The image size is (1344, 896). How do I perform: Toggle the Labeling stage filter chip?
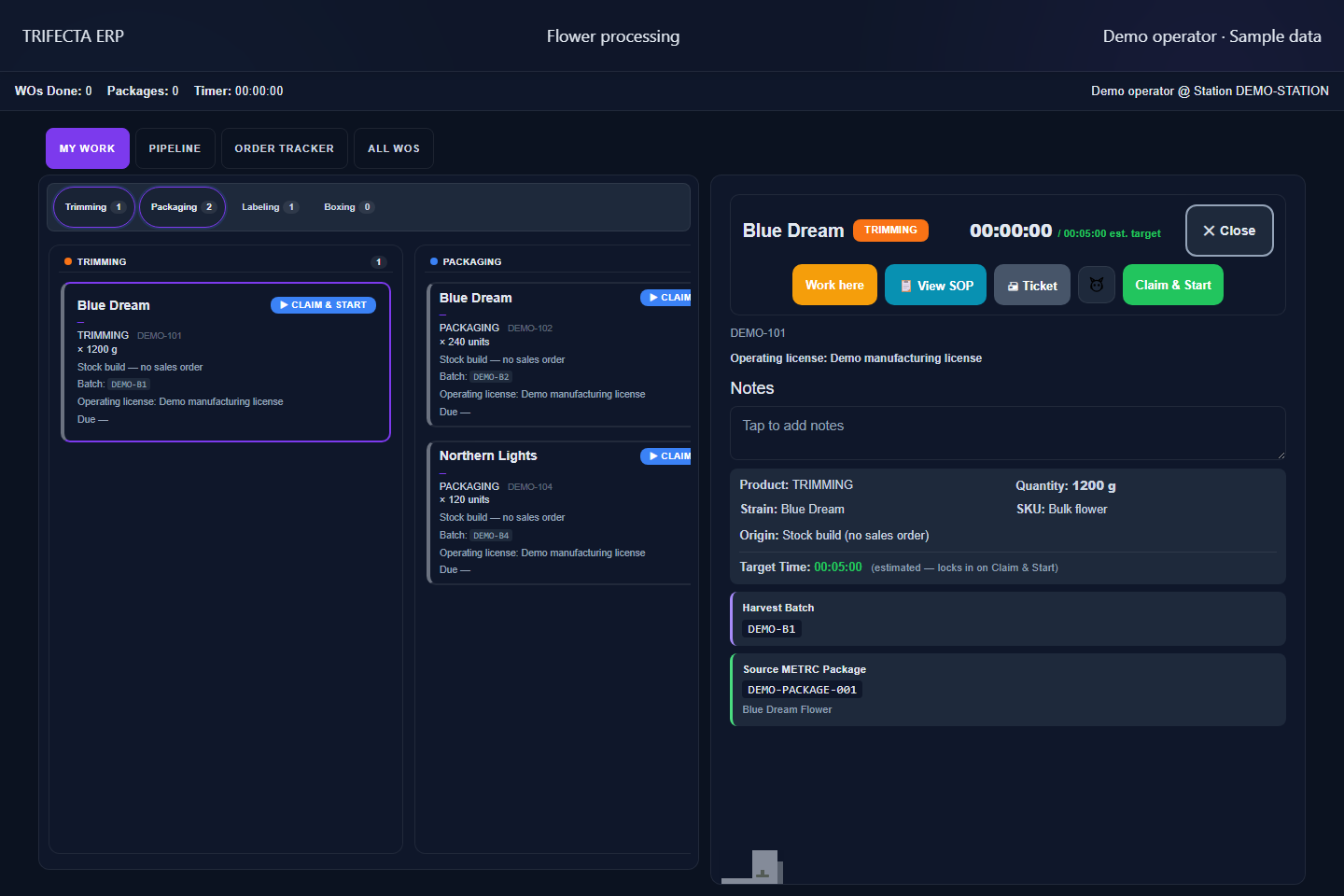pos(269,207)
